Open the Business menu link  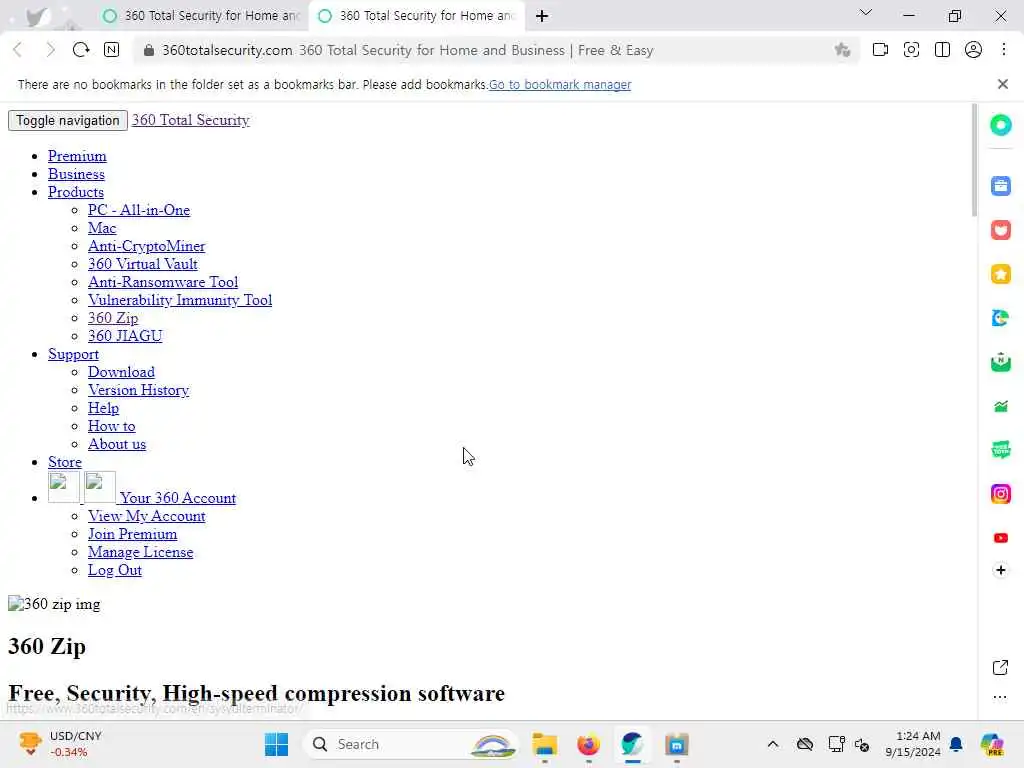tap(76, 174)
